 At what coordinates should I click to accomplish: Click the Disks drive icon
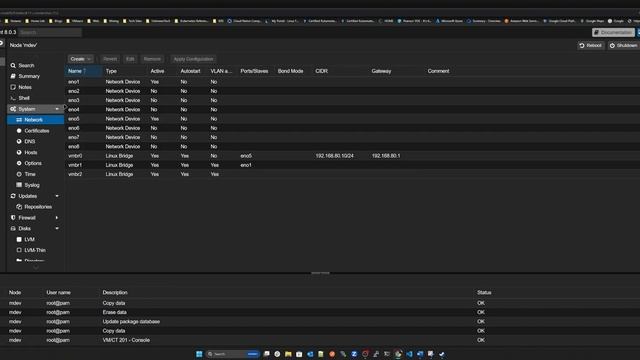tap(13, 229)
